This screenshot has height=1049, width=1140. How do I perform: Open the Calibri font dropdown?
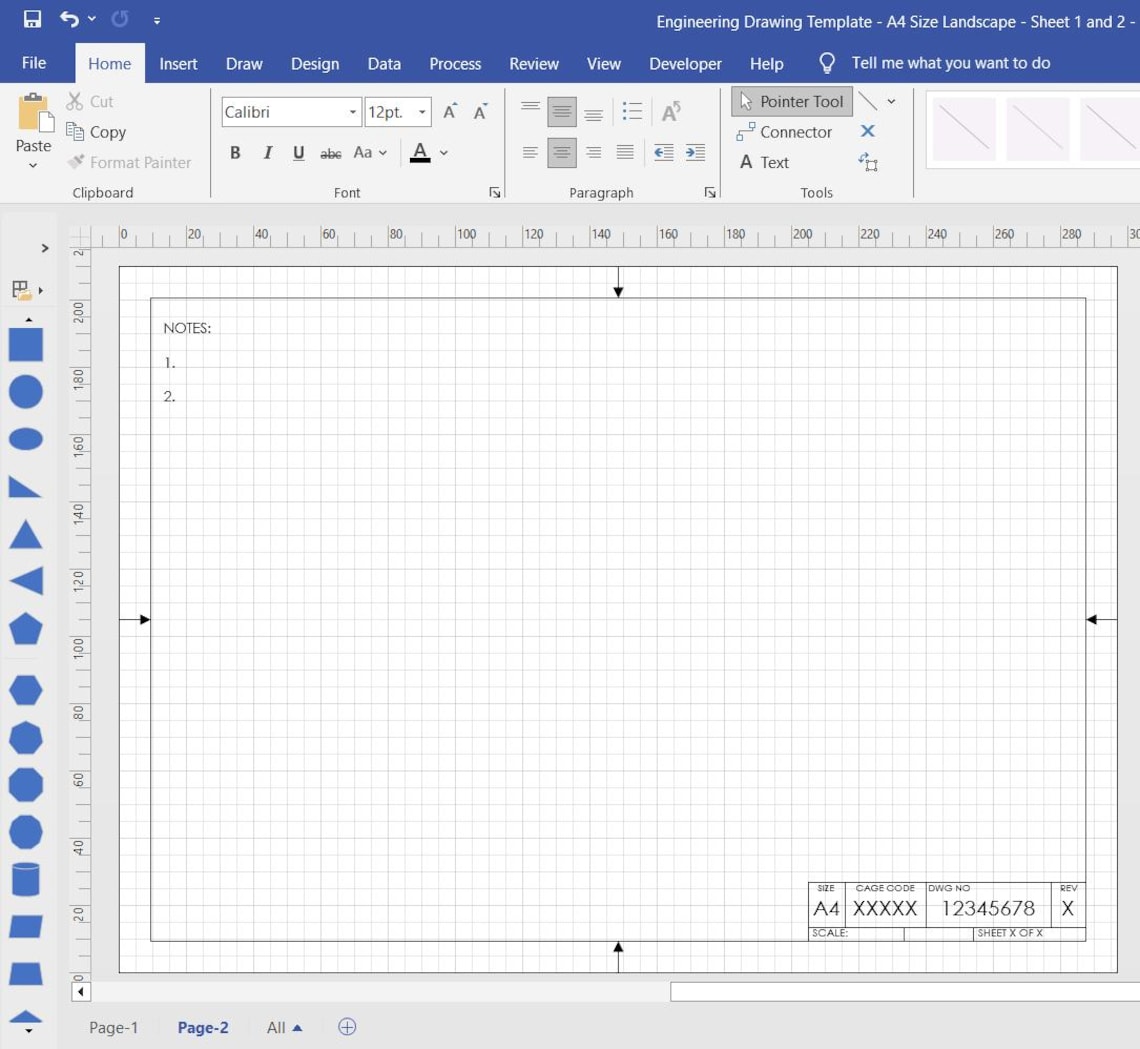(x=353, y=112)
